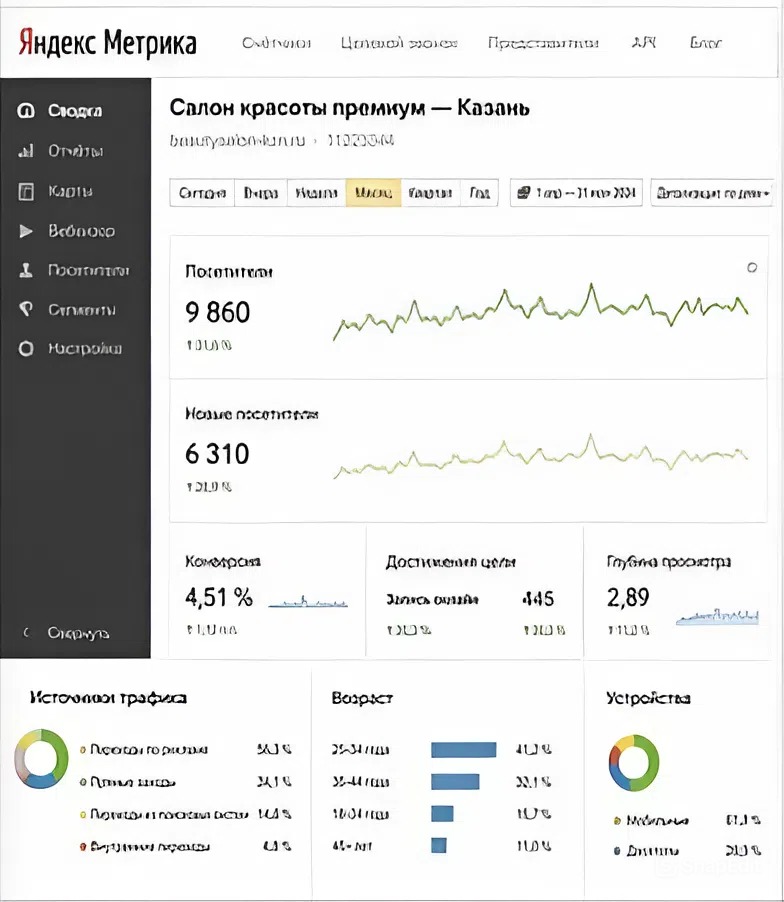784x902 pixels.
Task: Collapse the sidebar with Свернуть
Action: pyautogui.click(x=67, y=633)
